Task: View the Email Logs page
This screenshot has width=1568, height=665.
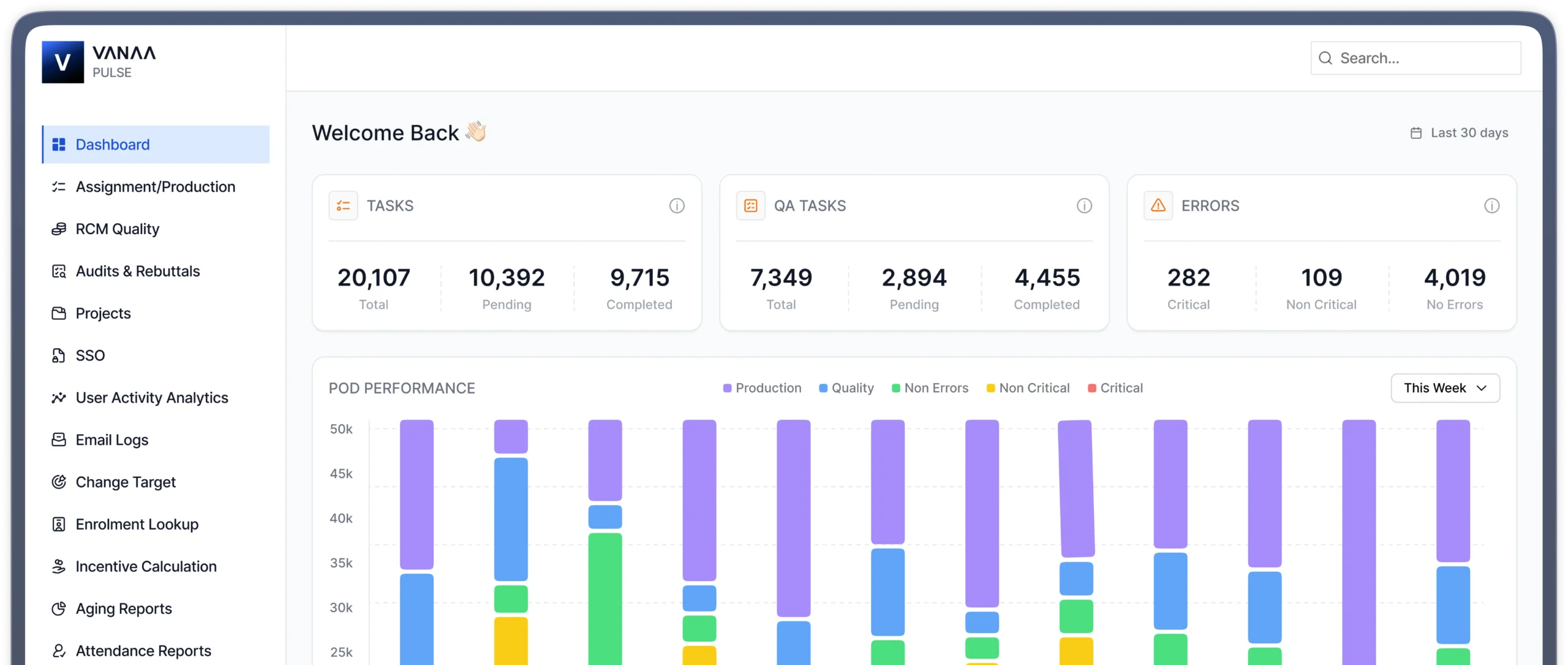Action: pyautogui.click(x=156, y=439)
